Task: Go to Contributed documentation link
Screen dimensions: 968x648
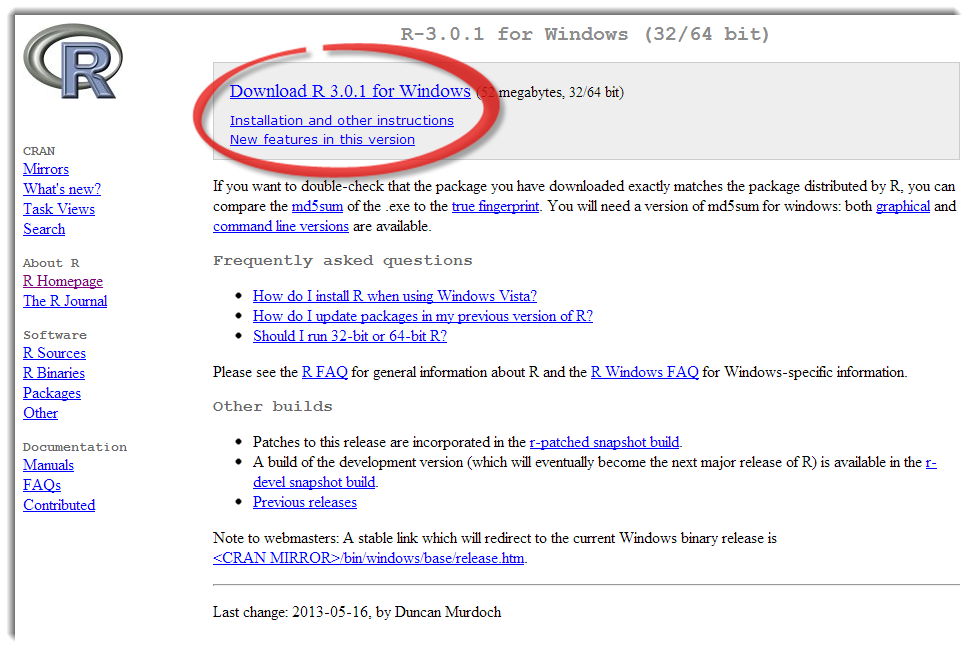Action: 59,505
